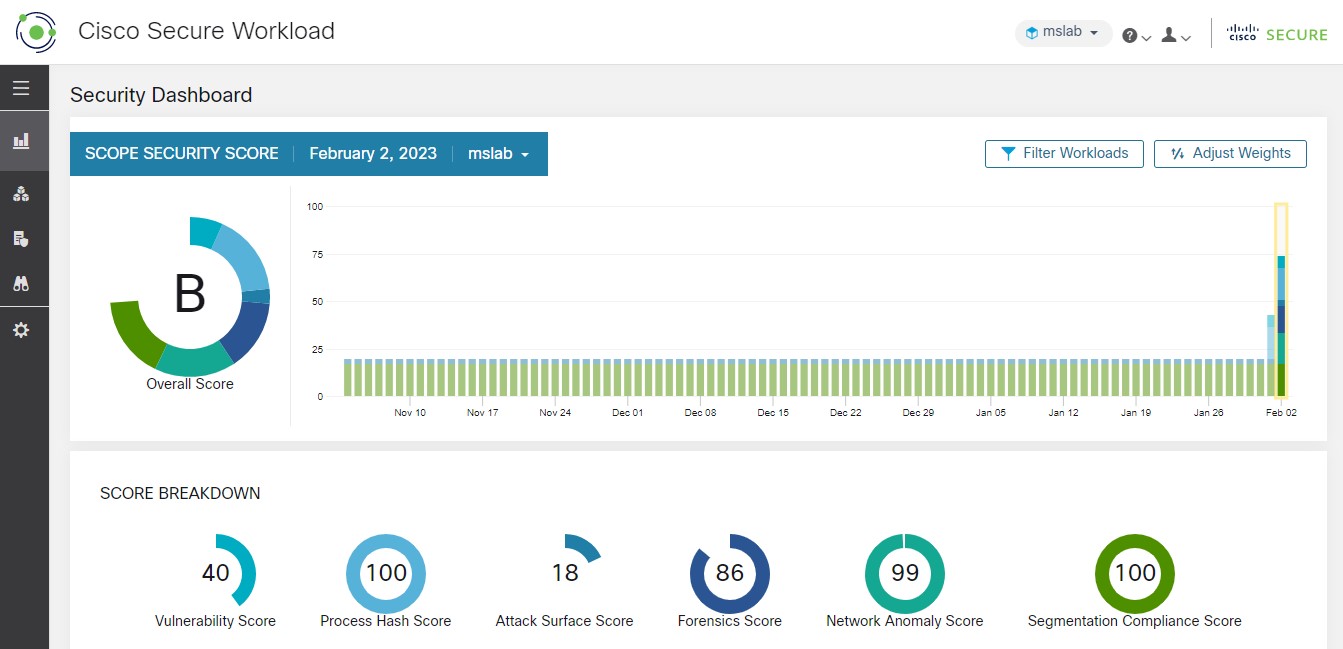This screenshot has width=1343, height=649.
Task: Click the "Cisco Secure Workload" title text
Action: coord(207,31)
